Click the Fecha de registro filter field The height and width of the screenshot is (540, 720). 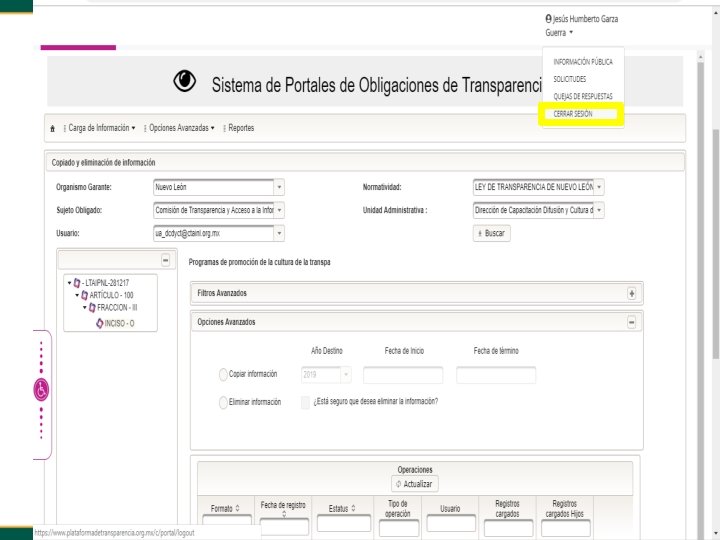point(284,528)
